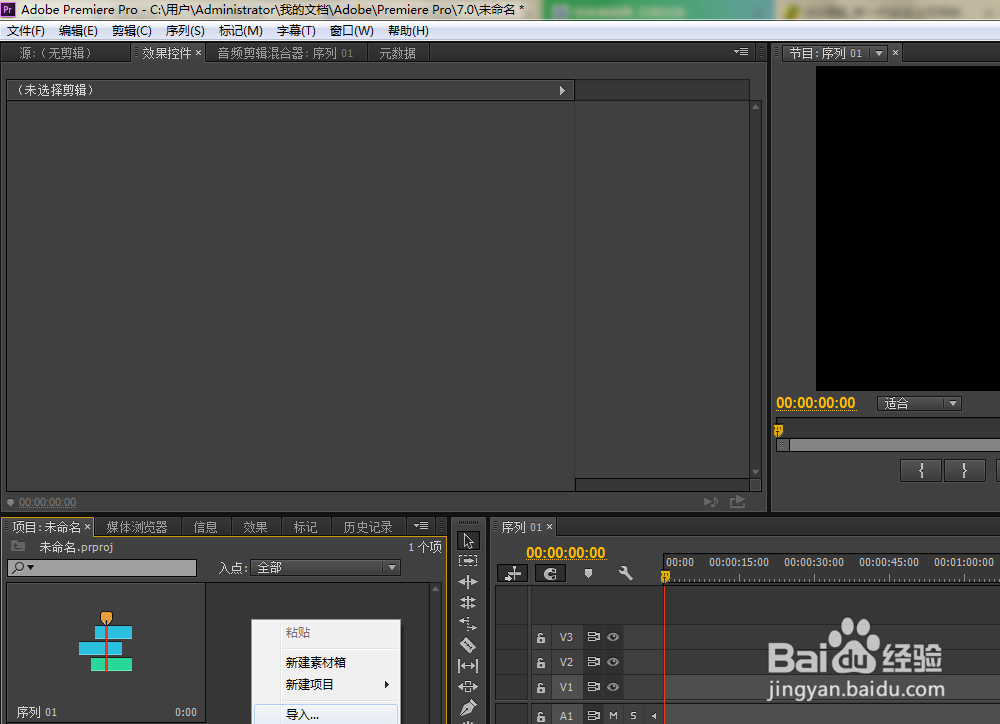Open the 帮助(H) menu

(x=408, y=31)
